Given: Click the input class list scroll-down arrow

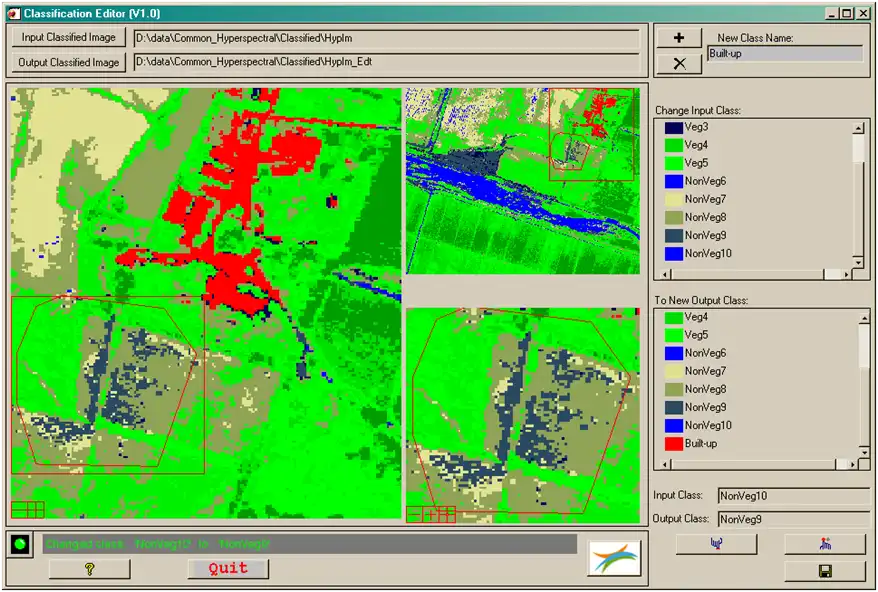Looking at the screenshot, I should [858, 263].
